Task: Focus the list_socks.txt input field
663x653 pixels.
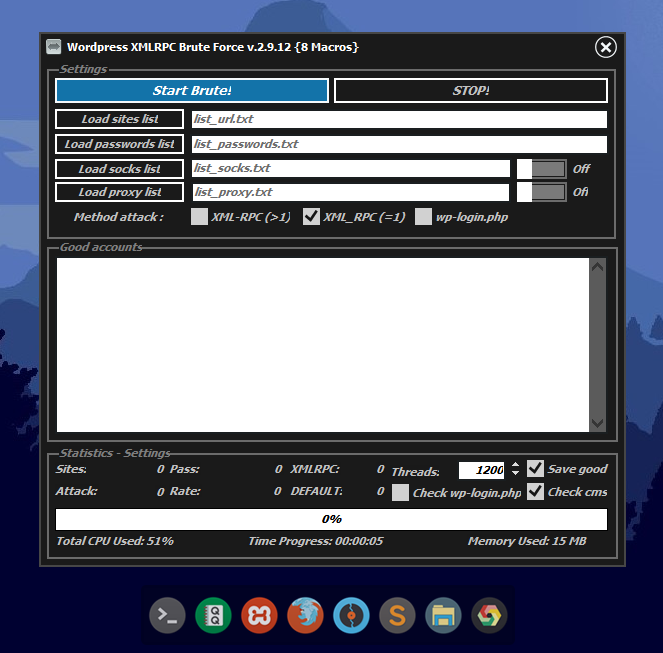Action: (351, 168)
